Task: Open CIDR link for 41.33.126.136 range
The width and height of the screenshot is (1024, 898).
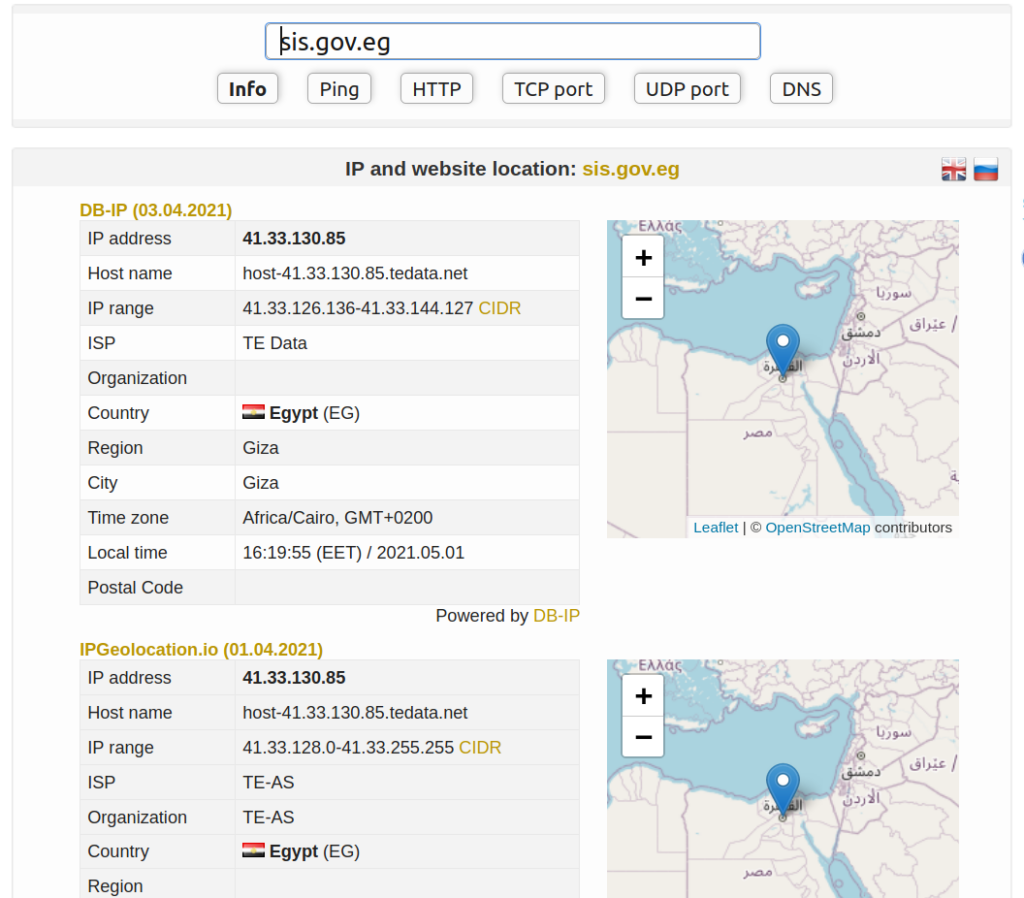Action: 500,308
